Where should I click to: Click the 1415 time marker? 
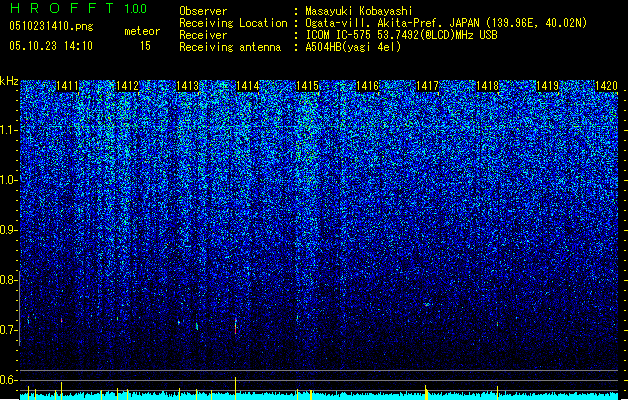click(307, 86)
